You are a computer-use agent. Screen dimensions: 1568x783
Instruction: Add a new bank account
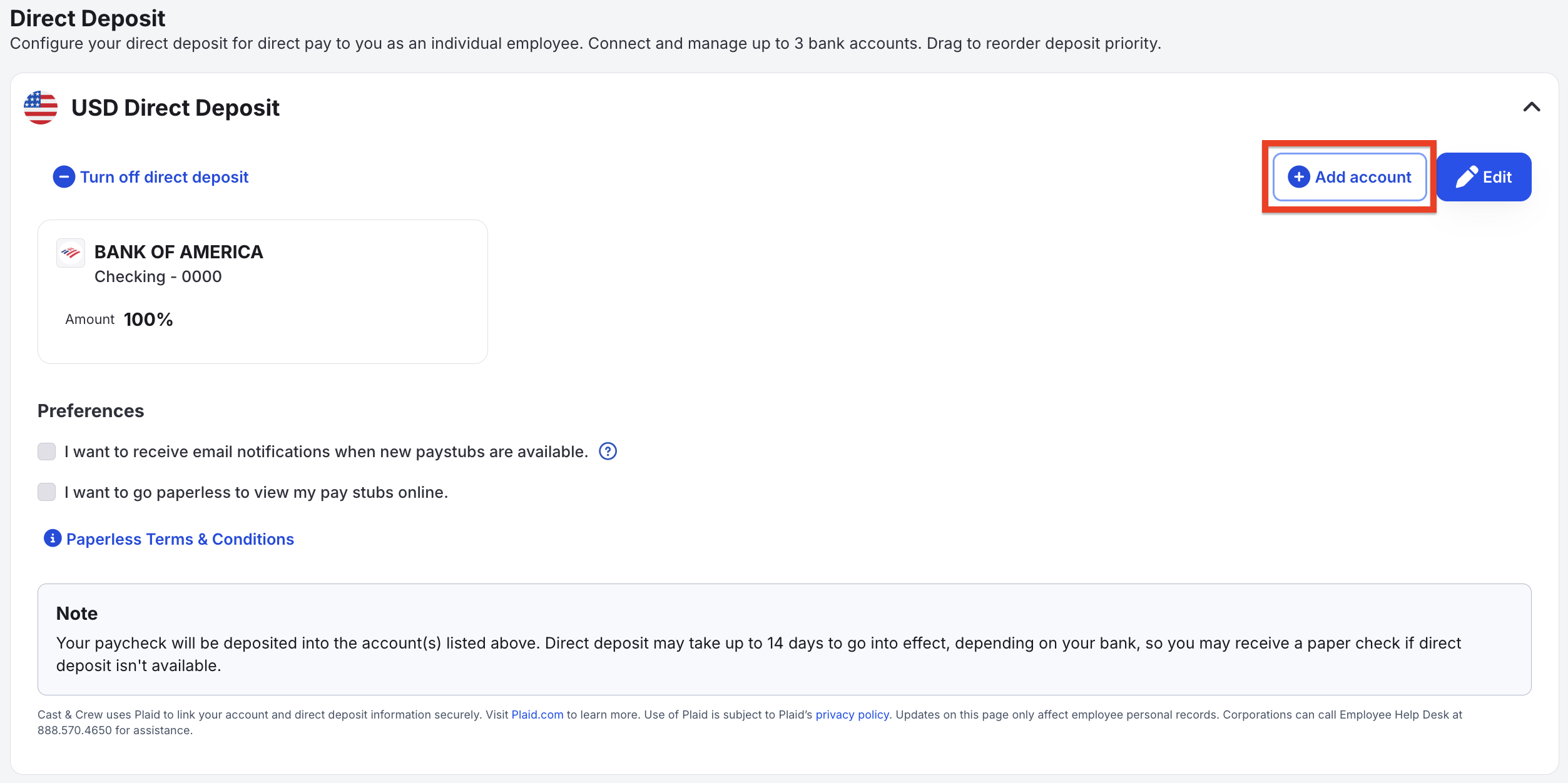1350,177
